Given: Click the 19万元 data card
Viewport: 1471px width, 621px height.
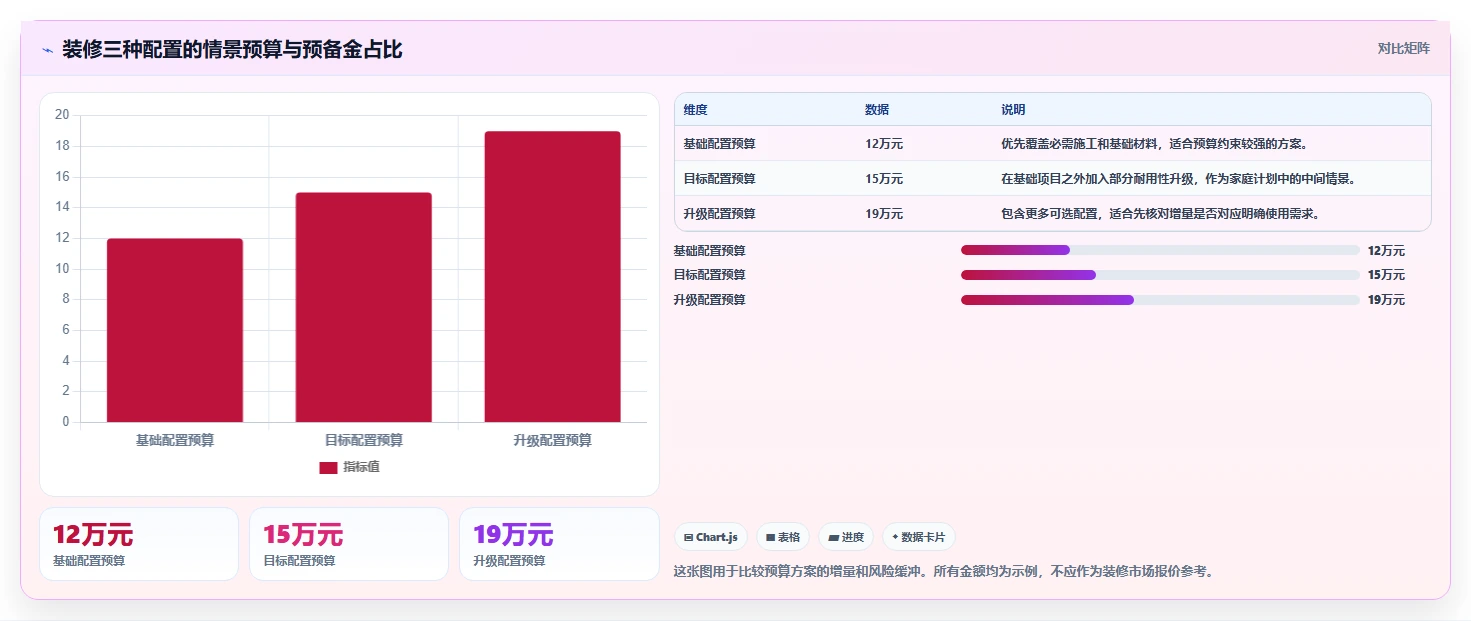Looking at the screenshot, I should point(559,544).
